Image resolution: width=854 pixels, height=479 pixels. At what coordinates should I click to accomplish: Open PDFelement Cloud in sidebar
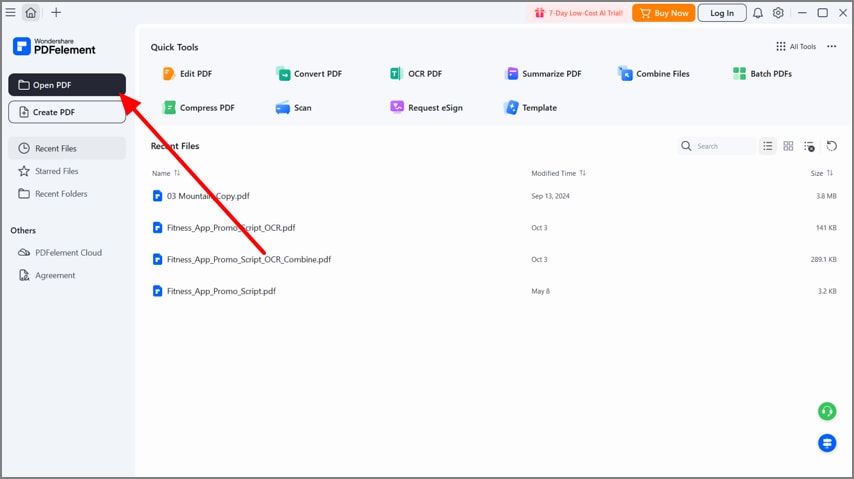tap(67, 253)
